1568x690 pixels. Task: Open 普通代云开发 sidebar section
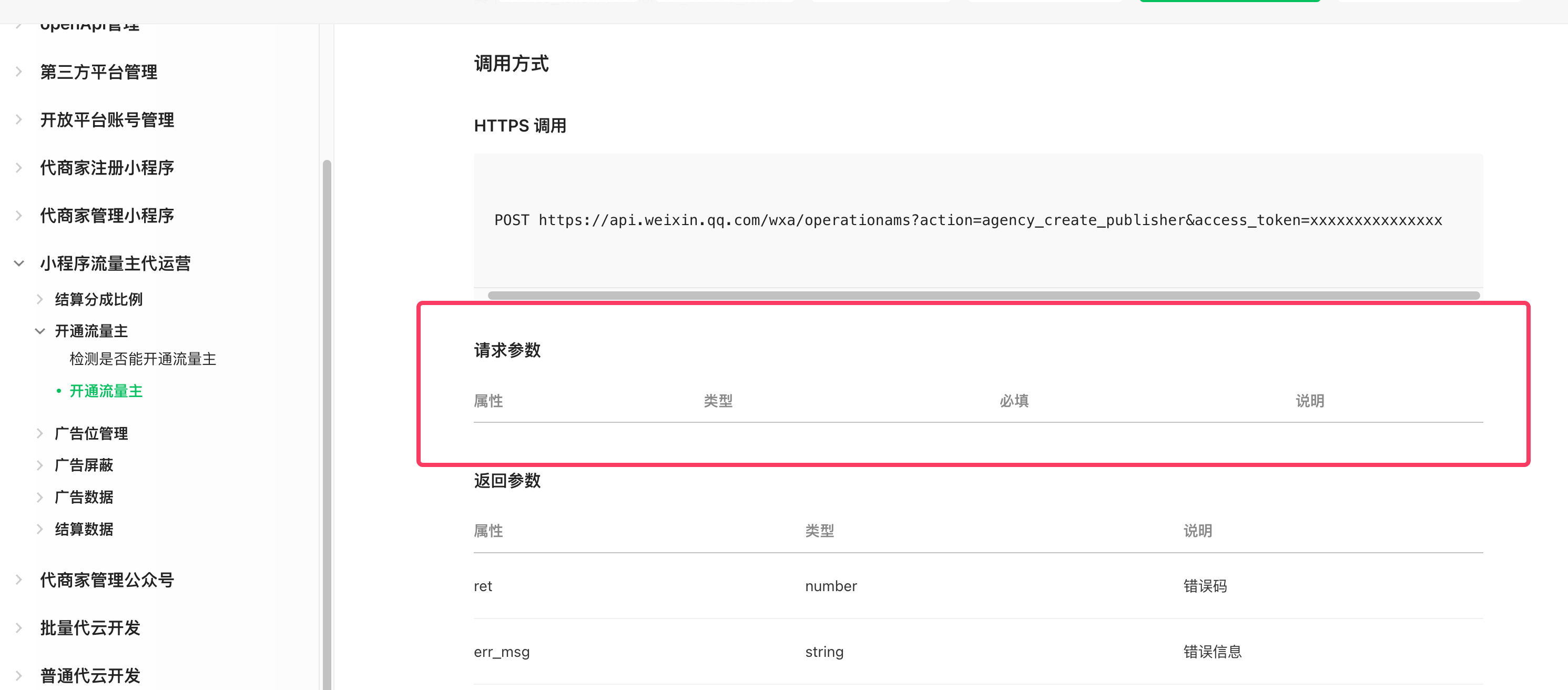[x=90, y=675]
